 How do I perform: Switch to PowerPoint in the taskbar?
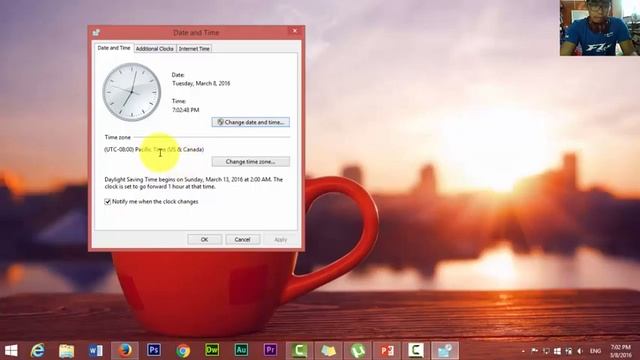[387, 350]
